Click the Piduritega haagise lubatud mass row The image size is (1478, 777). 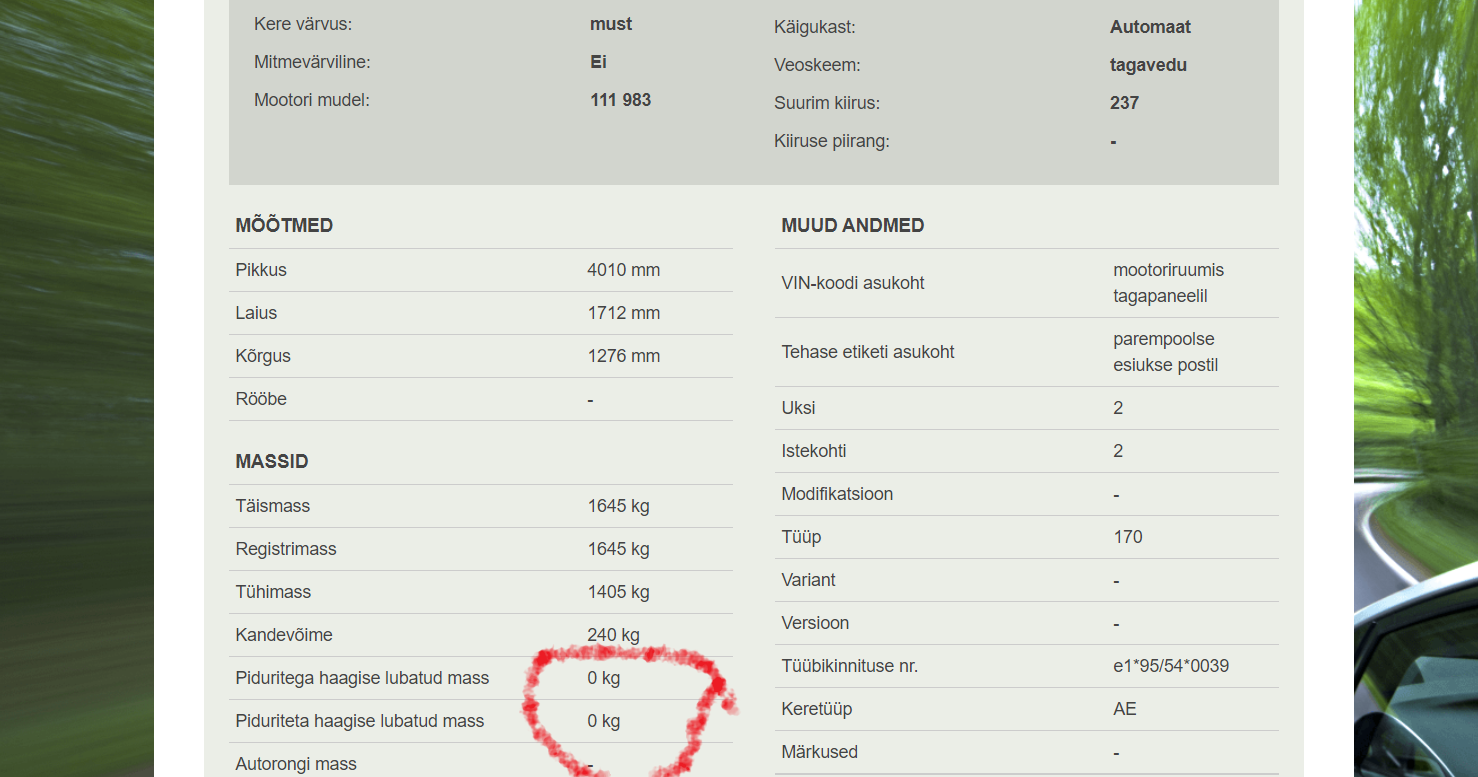481,678
